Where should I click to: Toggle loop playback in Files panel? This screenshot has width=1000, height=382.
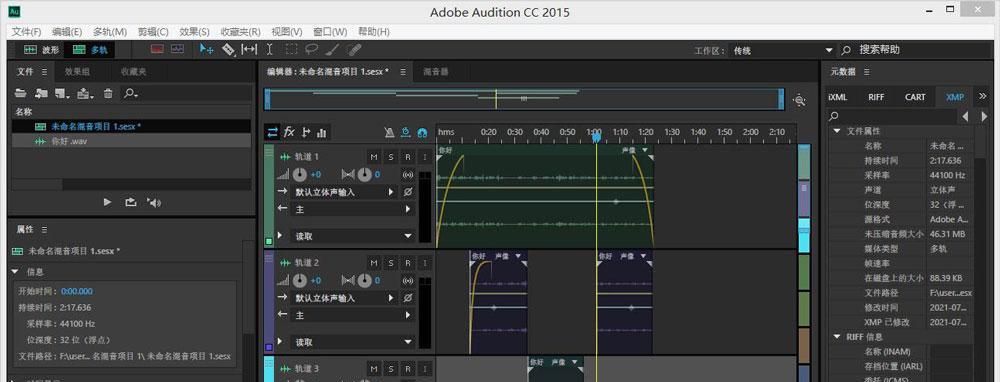click(131, 202)
